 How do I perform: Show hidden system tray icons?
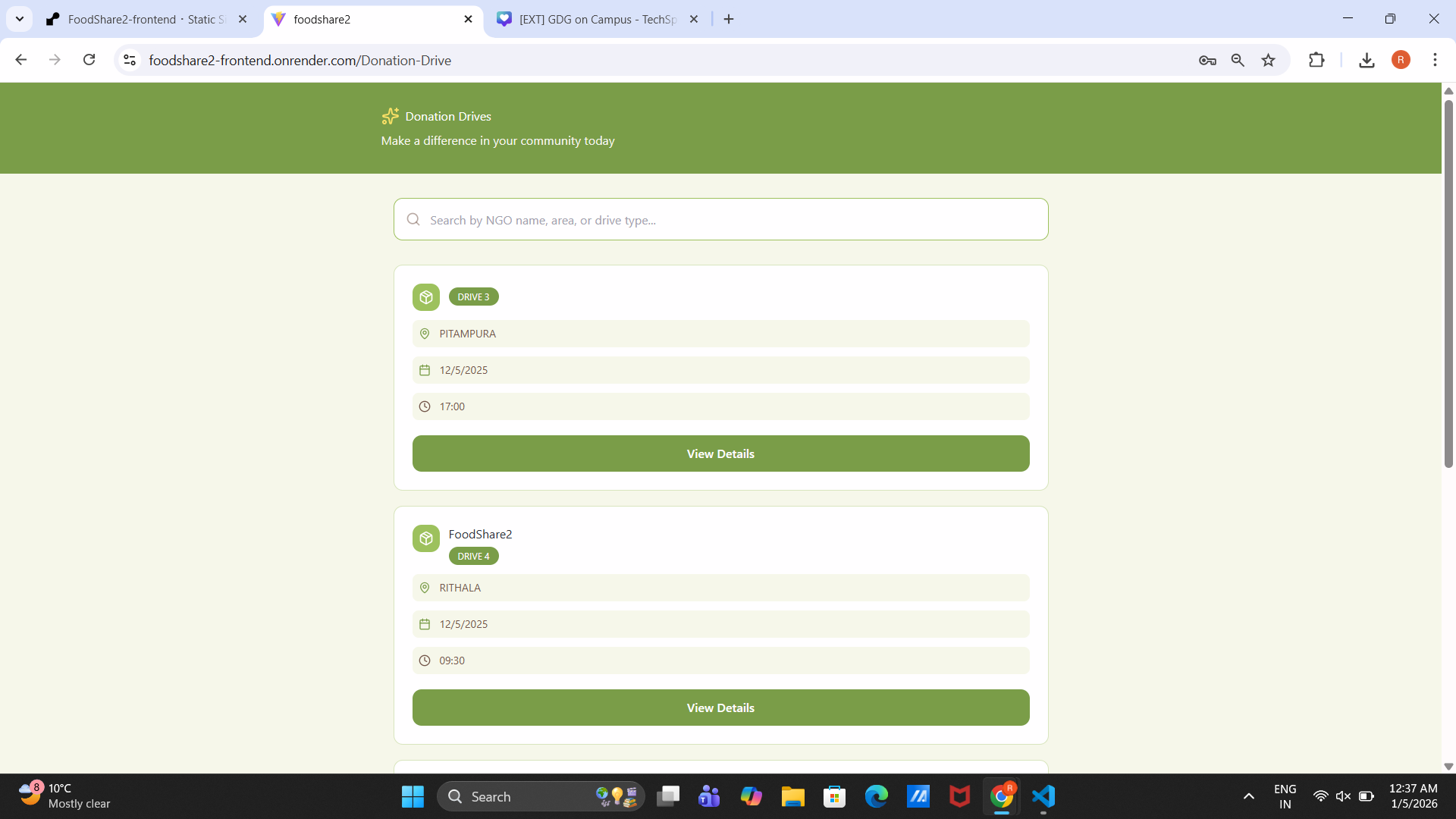pos(1248,796)
